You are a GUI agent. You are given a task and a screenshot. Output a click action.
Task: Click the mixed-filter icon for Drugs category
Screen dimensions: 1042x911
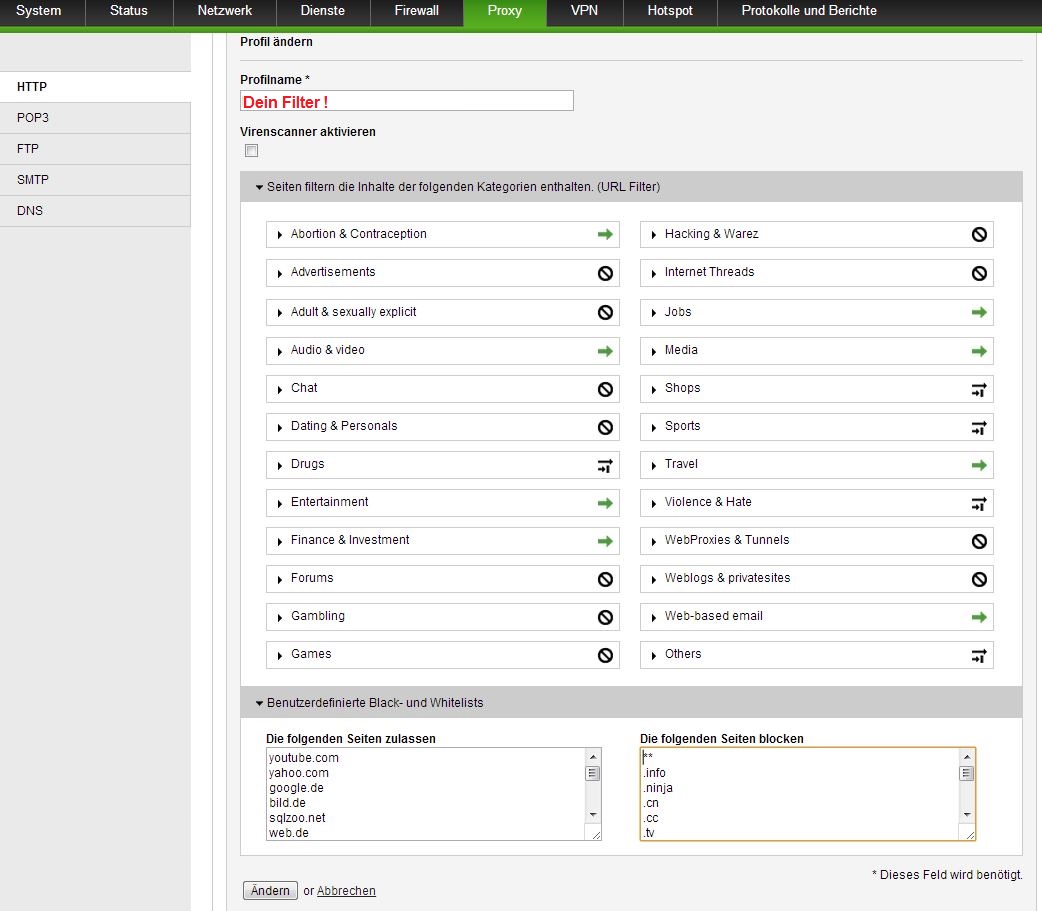[605, 465]
